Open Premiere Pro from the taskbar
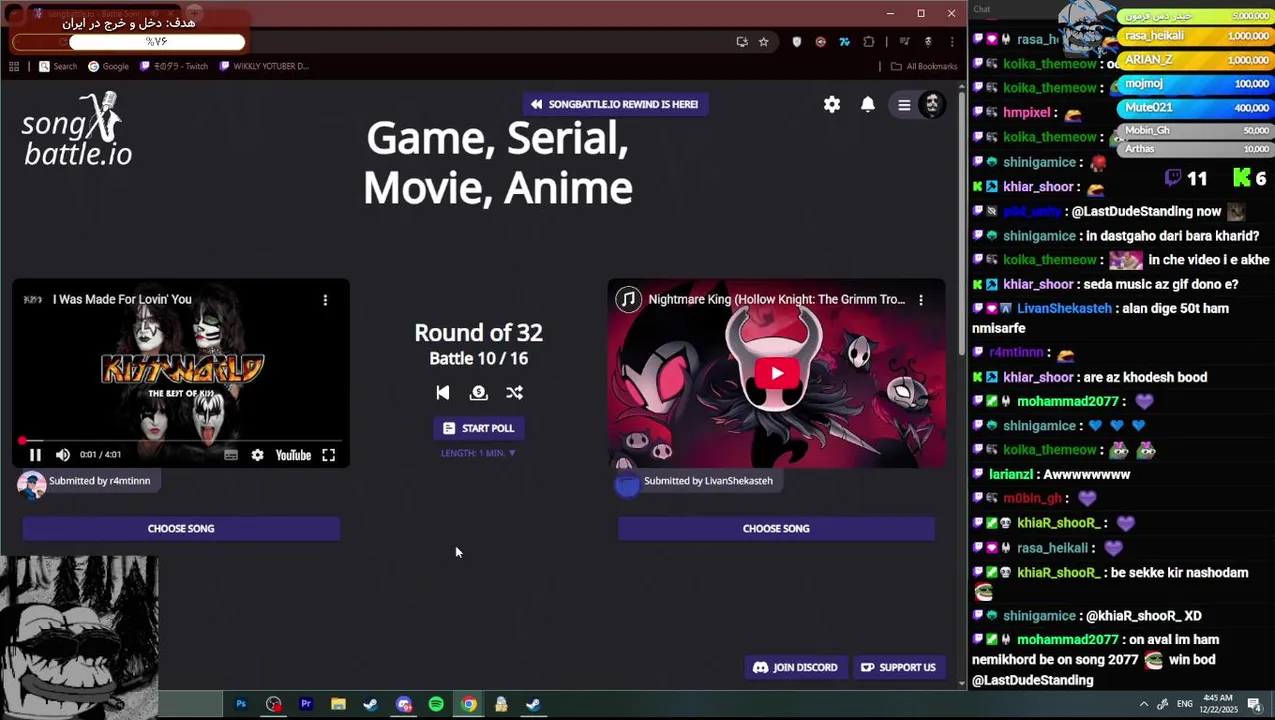 coord(306,704)
